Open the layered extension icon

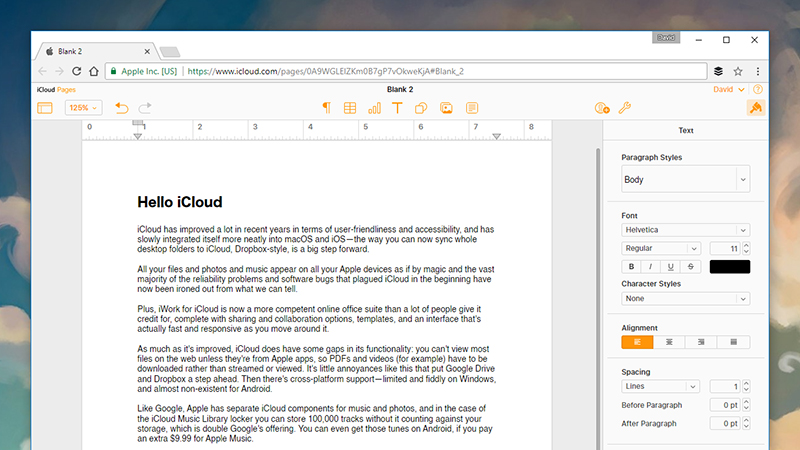click(718, 71)
